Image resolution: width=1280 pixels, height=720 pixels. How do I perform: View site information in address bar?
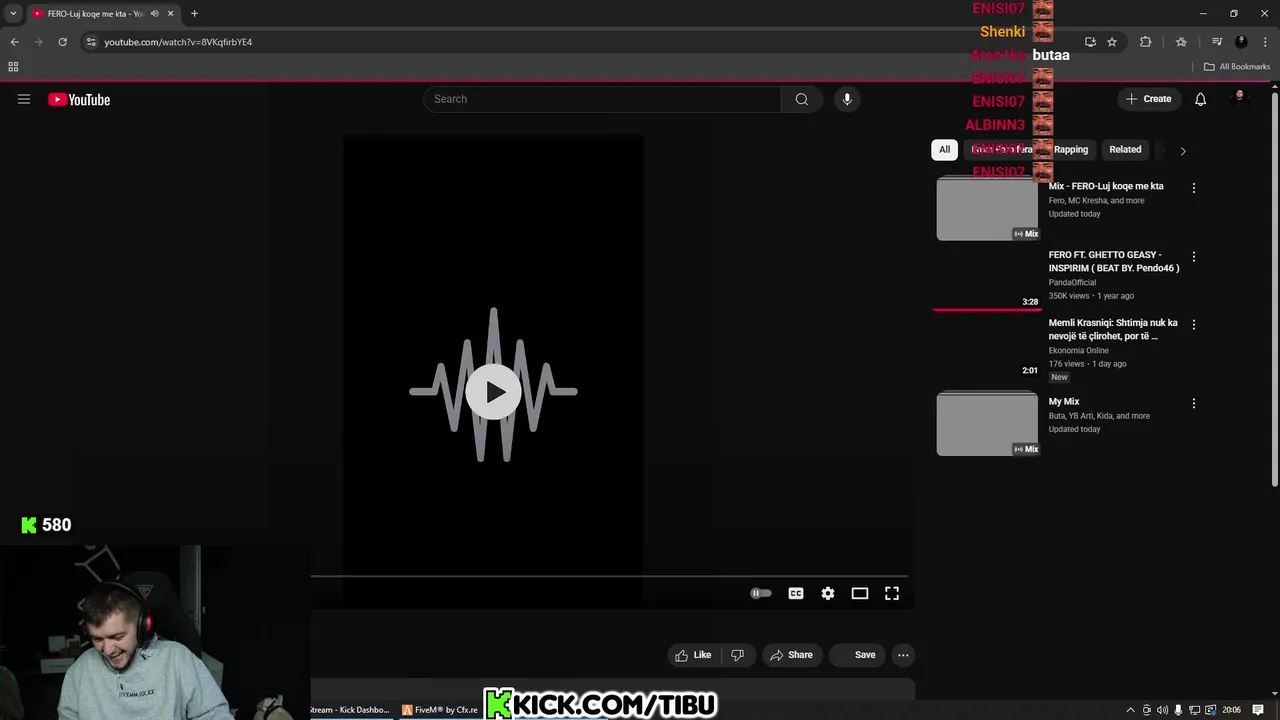[x=91, y=42]
